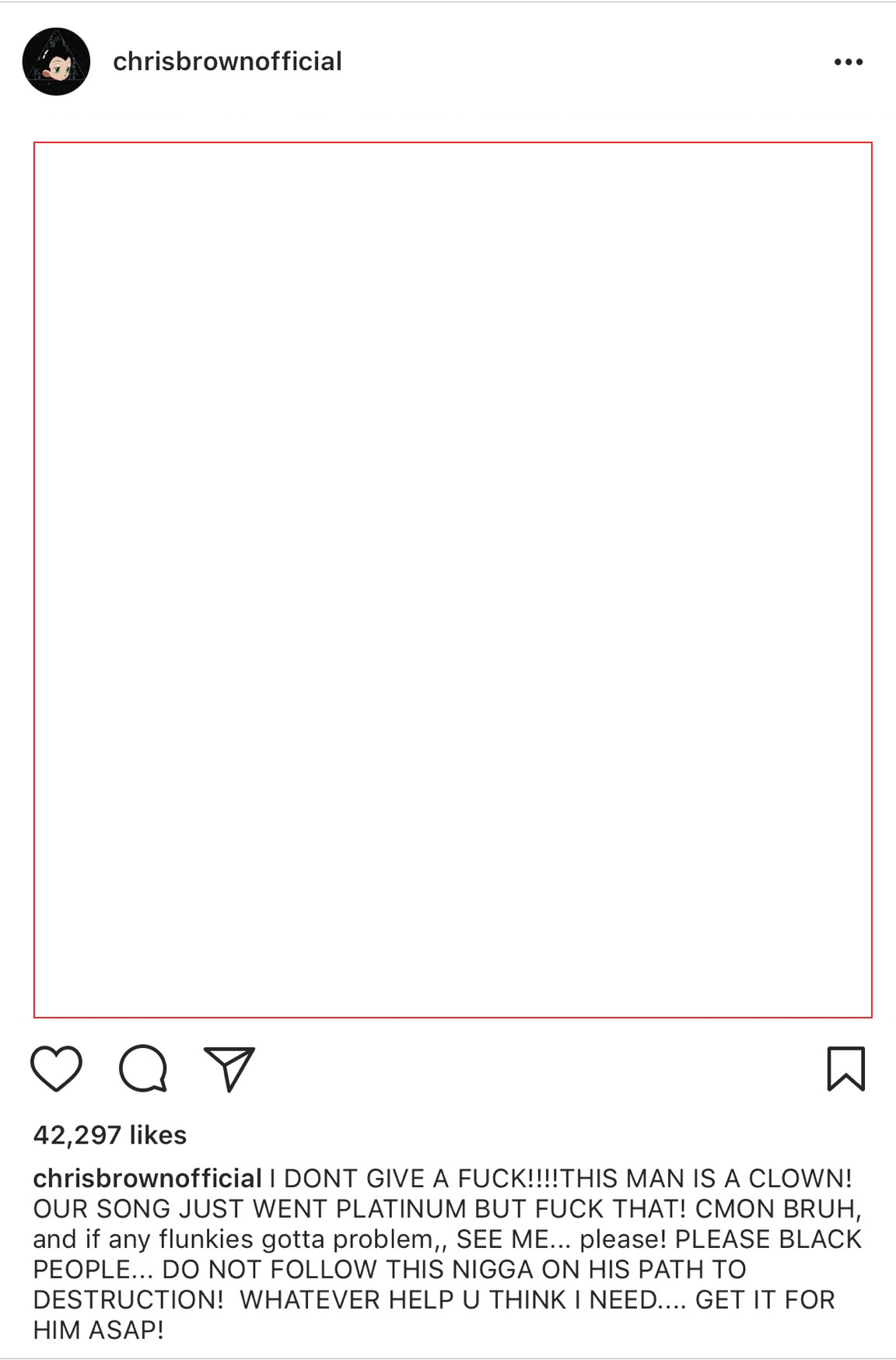This screenshot has height=1360, width=896.
Task: Tap the heart icon to like the post
Action: [x=56, y=1068]
